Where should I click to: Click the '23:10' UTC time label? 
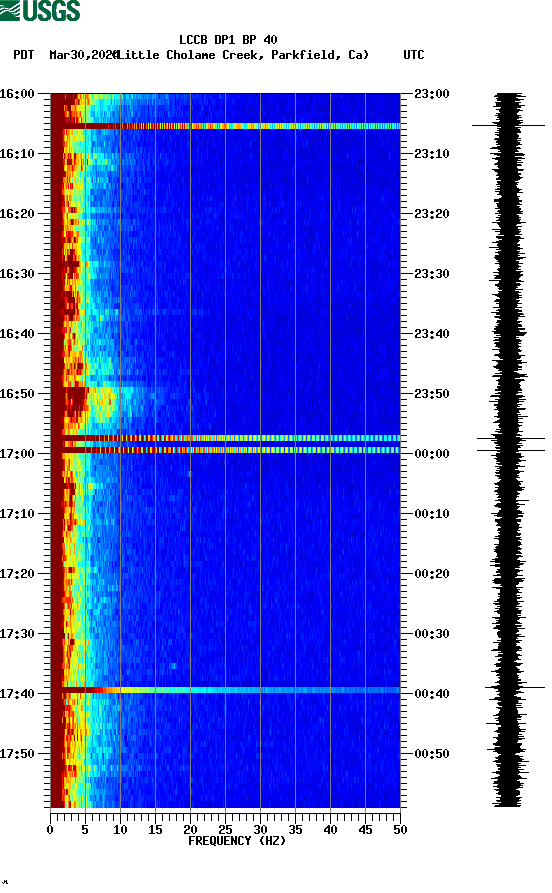[x=432, y=153]
